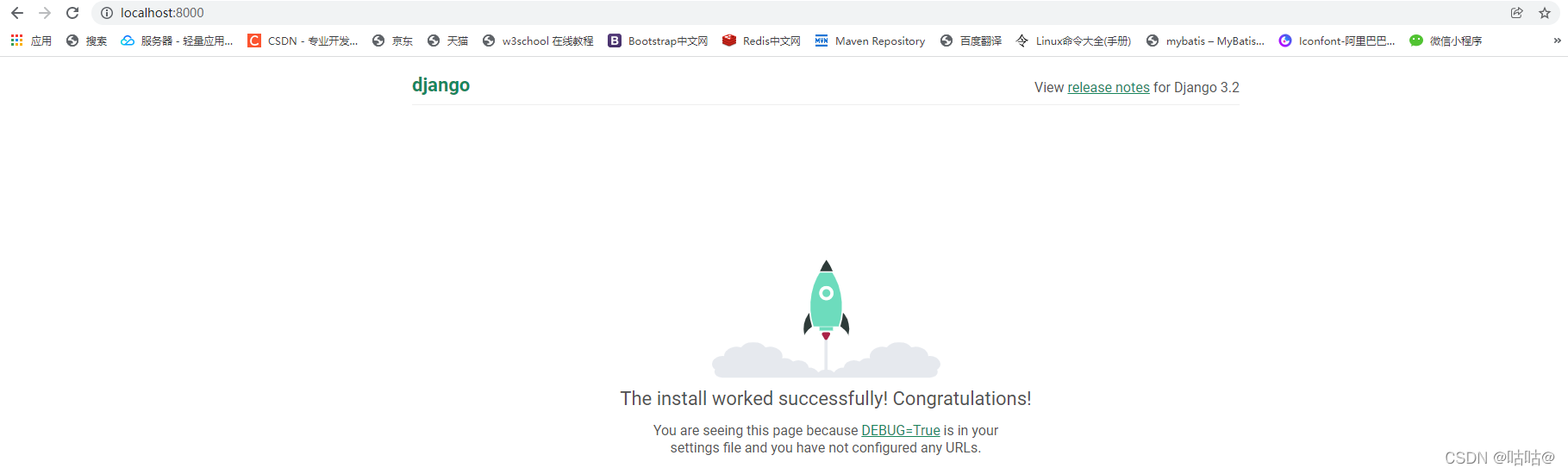Open the Bootstrap中文网 bookmark

[658, 41]
